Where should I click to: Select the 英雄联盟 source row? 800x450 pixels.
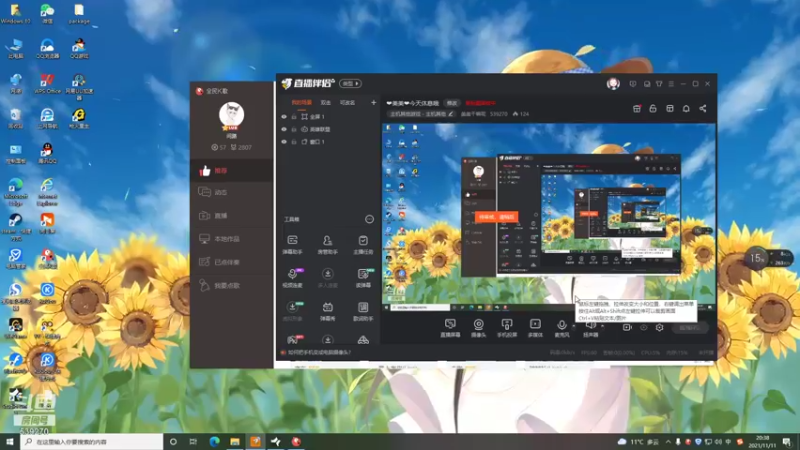(329, 130)
